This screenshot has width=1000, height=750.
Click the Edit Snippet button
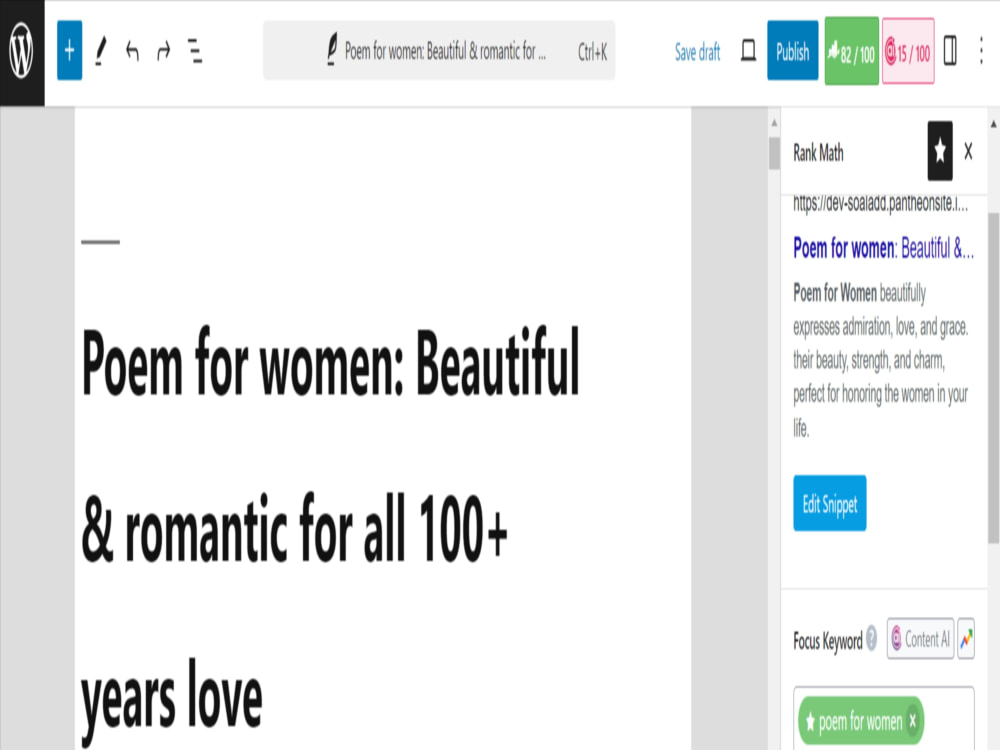click(830, 503)
